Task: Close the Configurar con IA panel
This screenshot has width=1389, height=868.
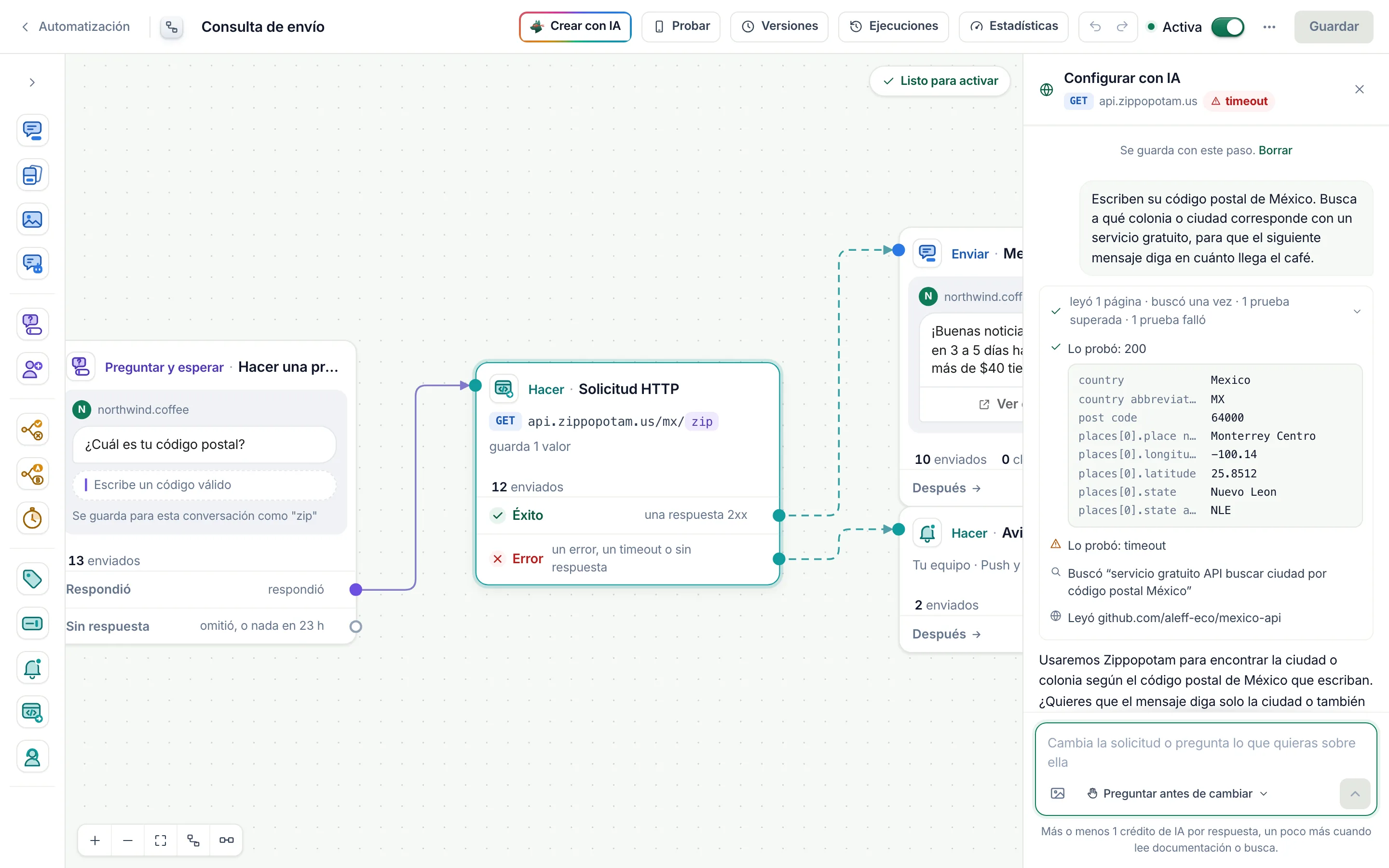Action: pyautogui.click(x=1359, y=89)
